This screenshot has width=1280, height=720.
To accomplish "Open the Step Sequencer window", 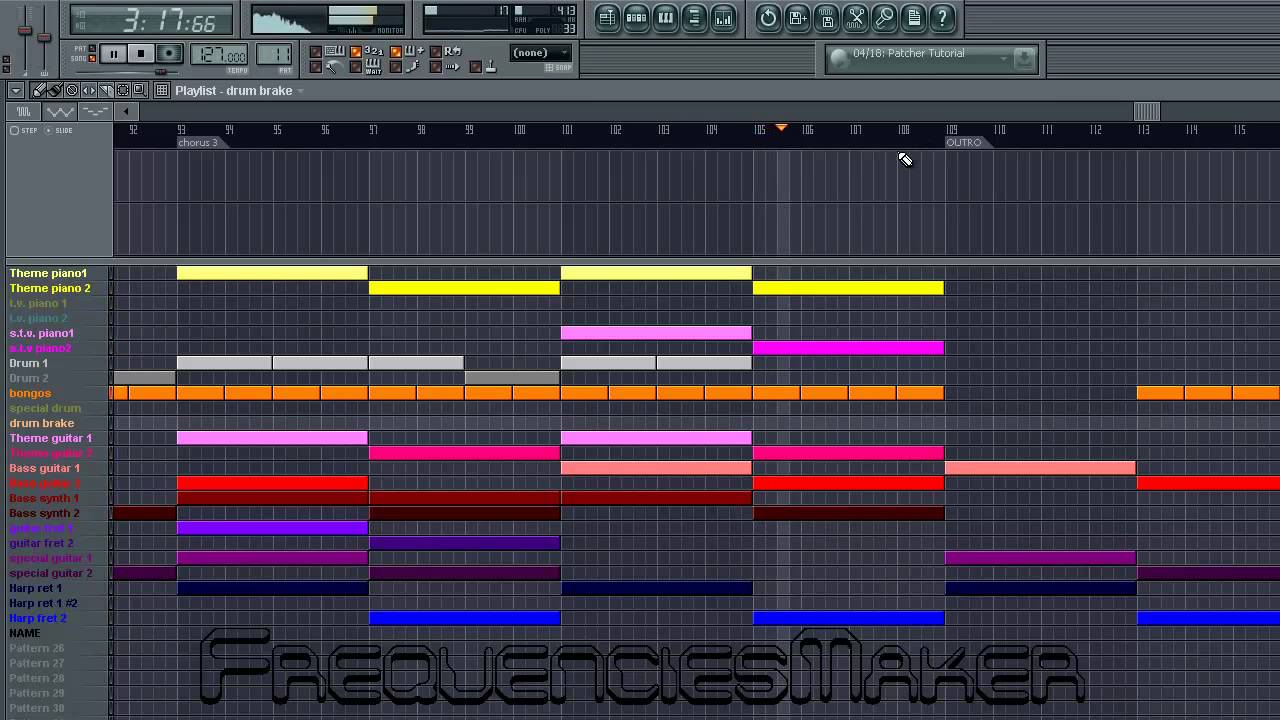I will [636, 17].
